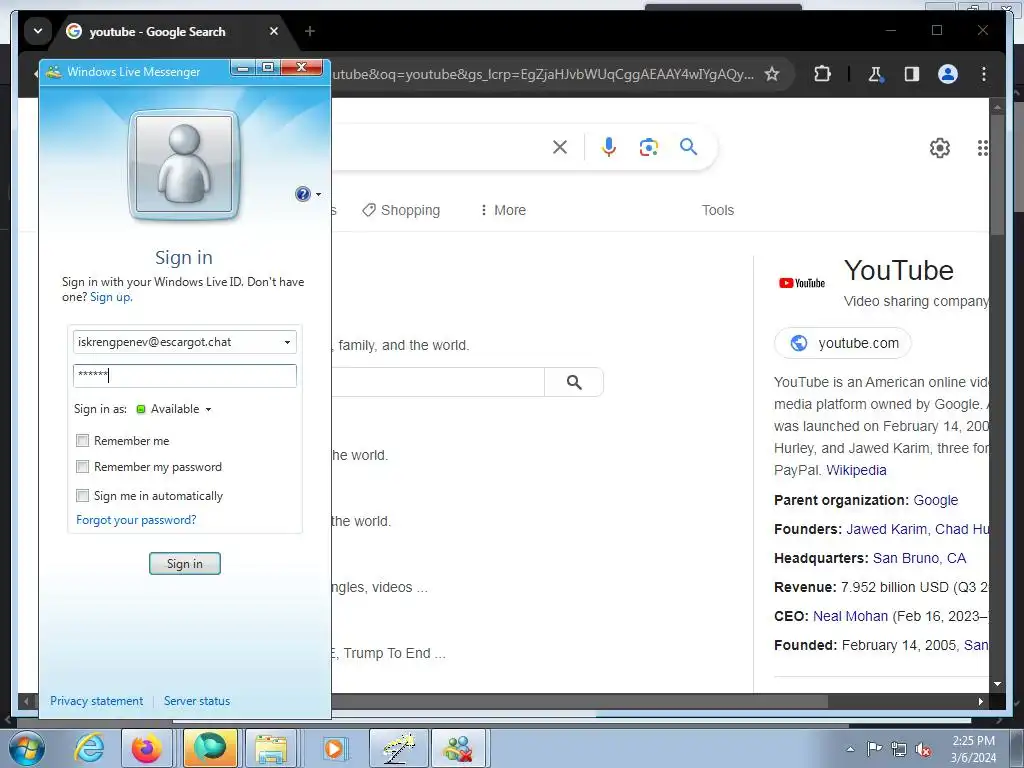Open the Sign up link

click(x=110, y=297)
